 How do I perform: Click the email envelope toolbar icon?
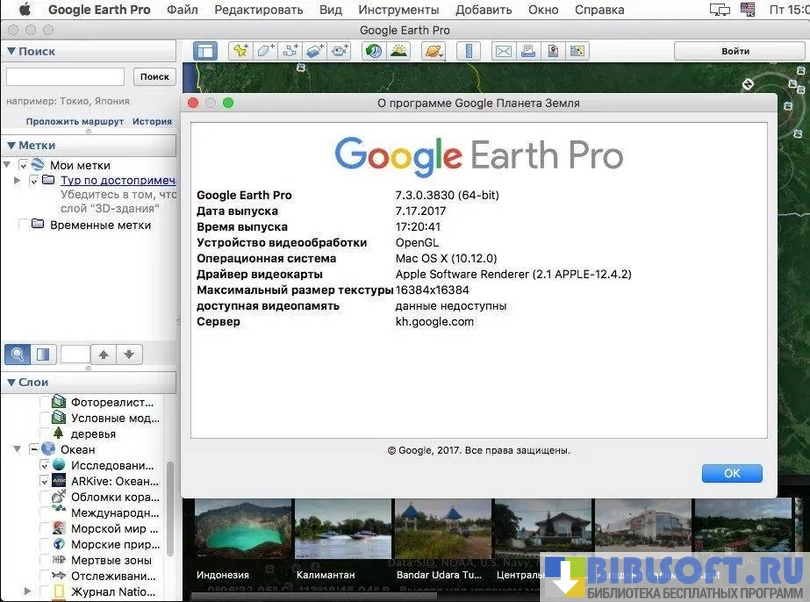click(x=503, y=51)
